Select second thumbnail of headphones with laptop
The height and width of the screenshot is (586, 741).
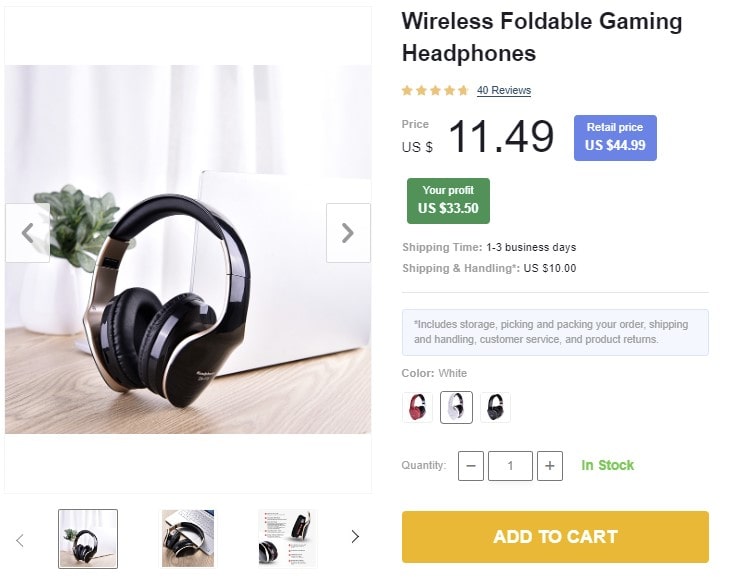click(188, 539)
